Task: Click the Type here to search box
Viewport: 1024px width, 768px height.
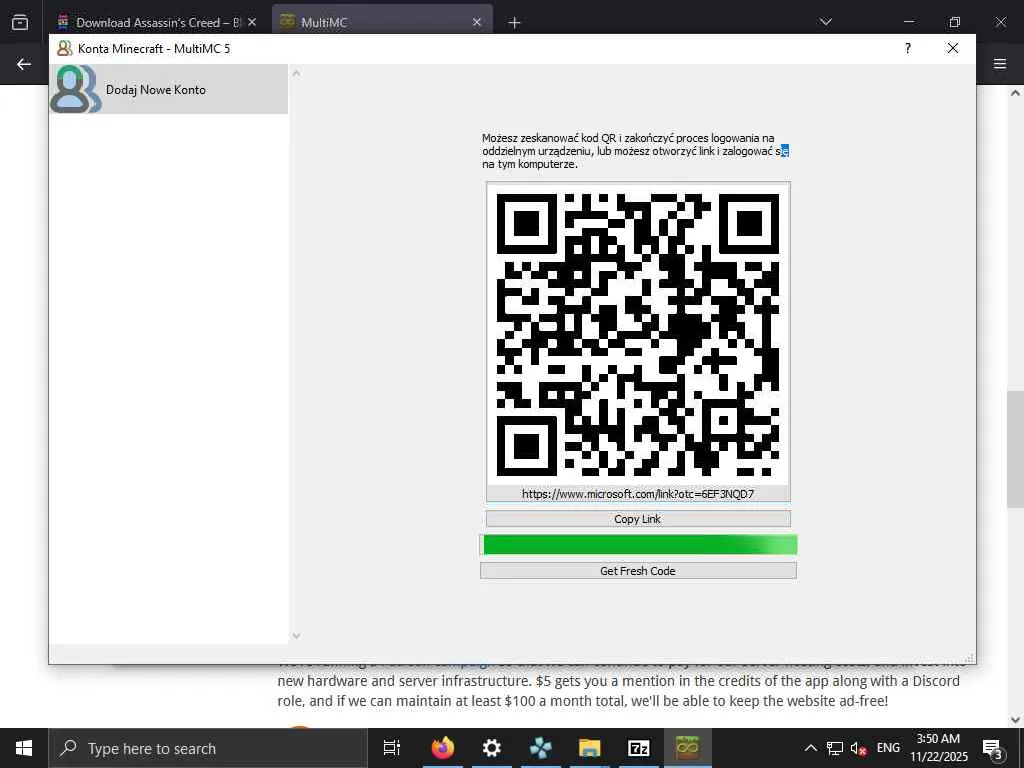Action: 208,748
